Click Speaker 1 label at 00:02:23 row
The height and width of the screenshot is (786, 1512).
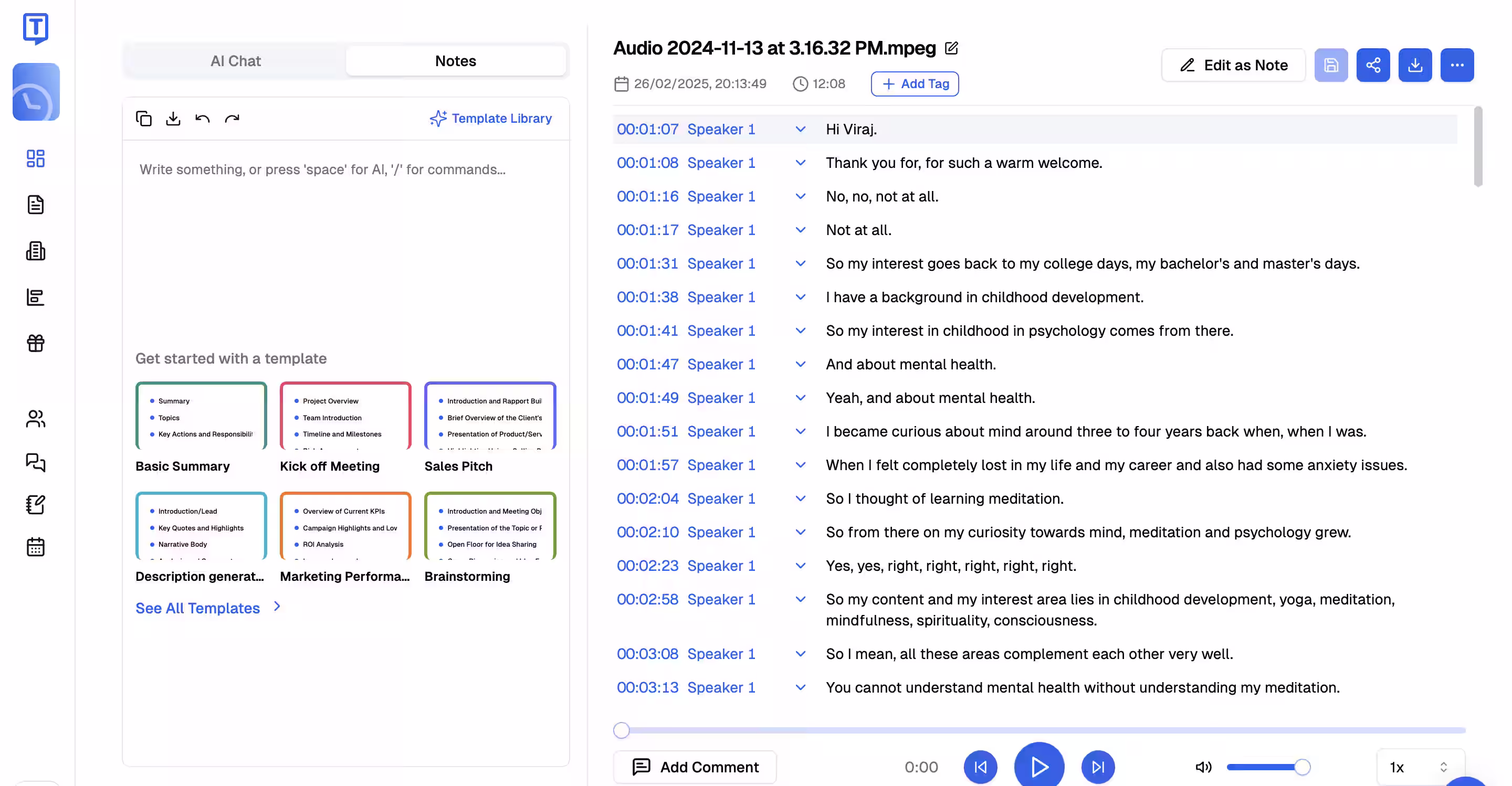coord(721,566)
